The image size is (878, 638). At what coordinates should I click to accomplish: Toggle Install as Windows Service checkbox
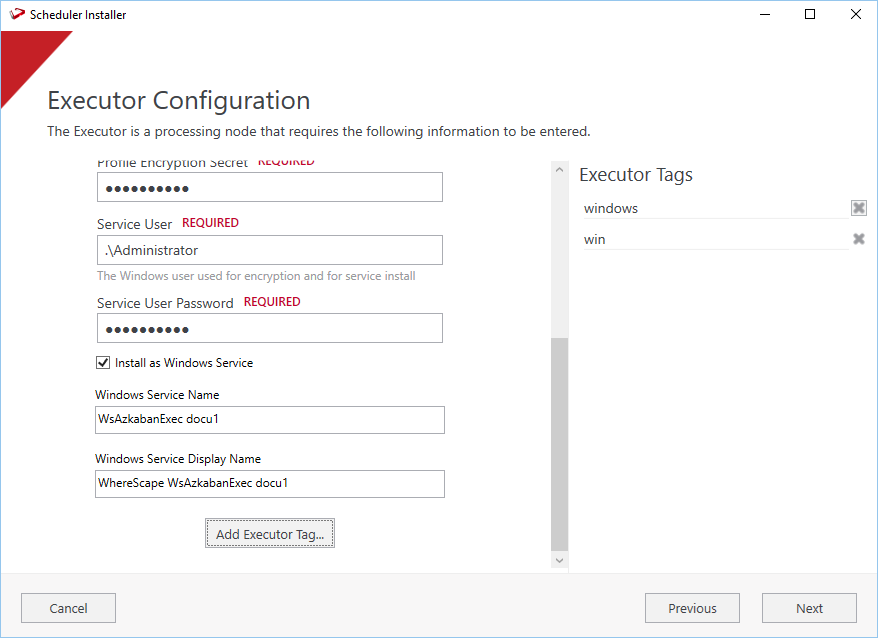point(103,363)
